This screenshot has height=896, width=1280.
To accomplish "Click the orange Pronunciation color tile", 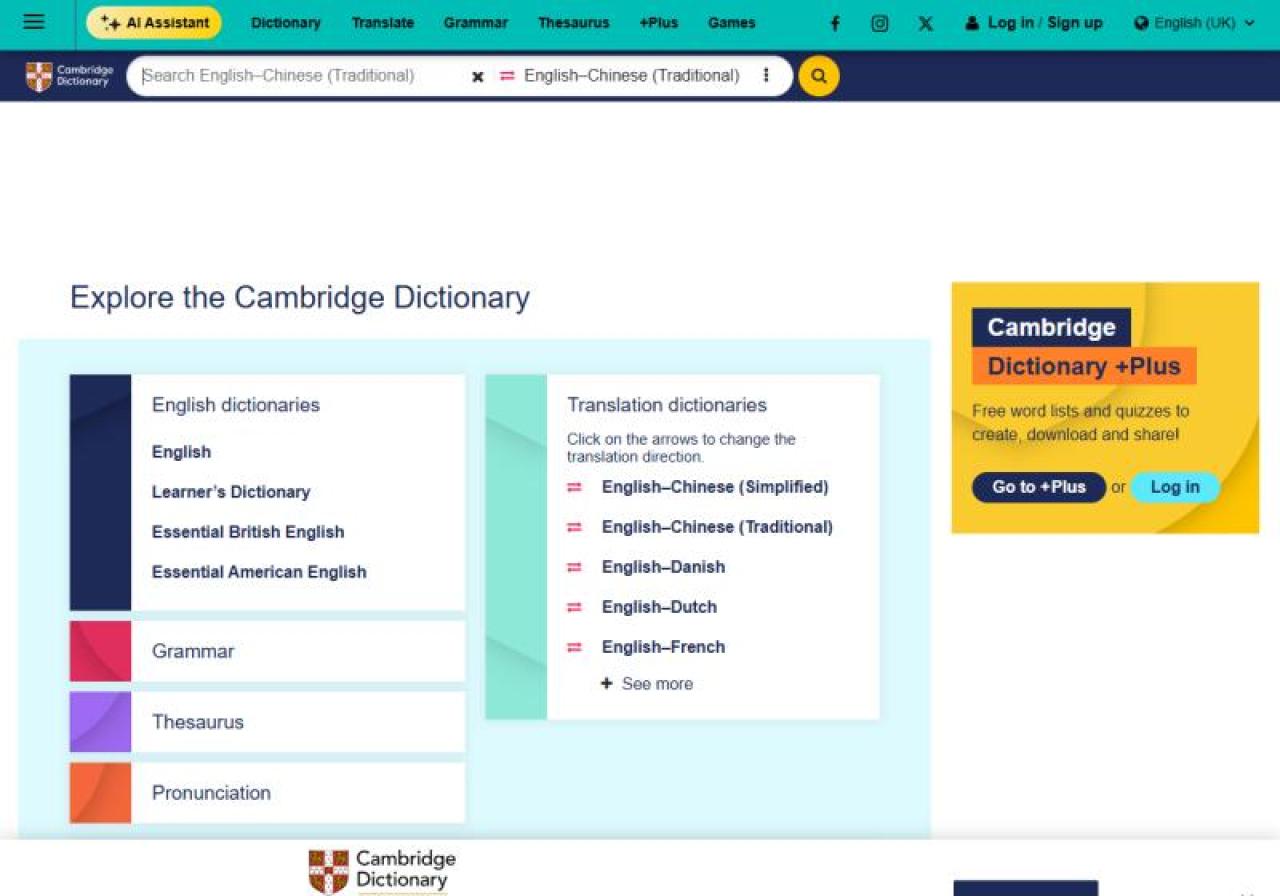I will [x=100, y=793].
